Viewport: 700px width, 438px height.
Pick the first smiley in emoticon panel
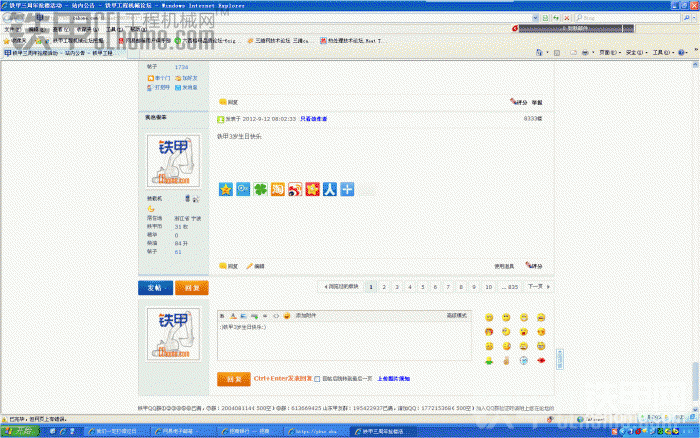[489, 317]
